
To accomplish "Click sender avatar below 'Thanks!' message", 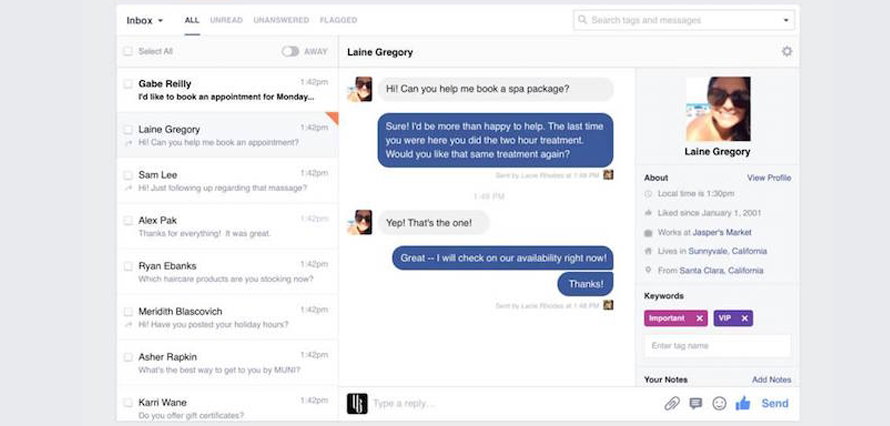I will click(608, 305).
